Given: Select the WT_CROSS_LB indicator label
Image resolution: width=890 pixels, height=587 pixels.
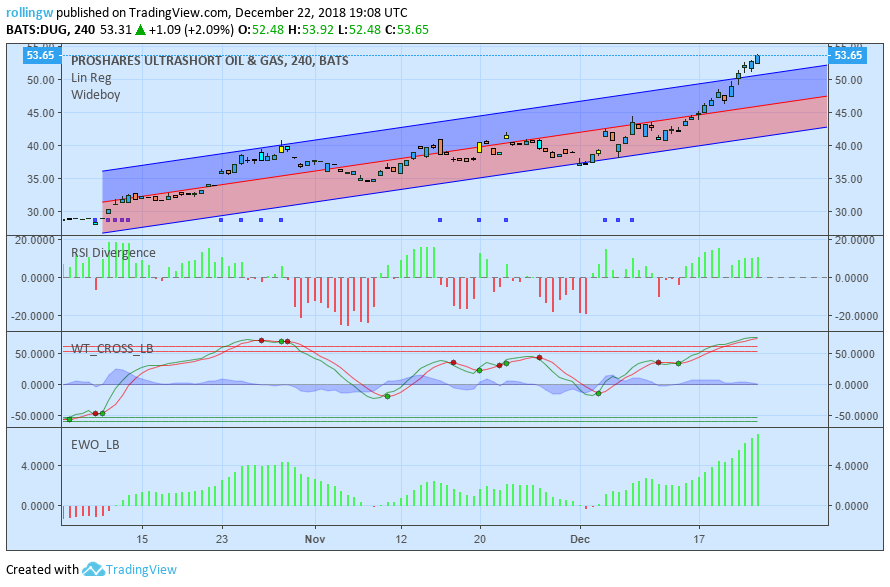Looking at the screenshot, I should (x=112, y=349).
